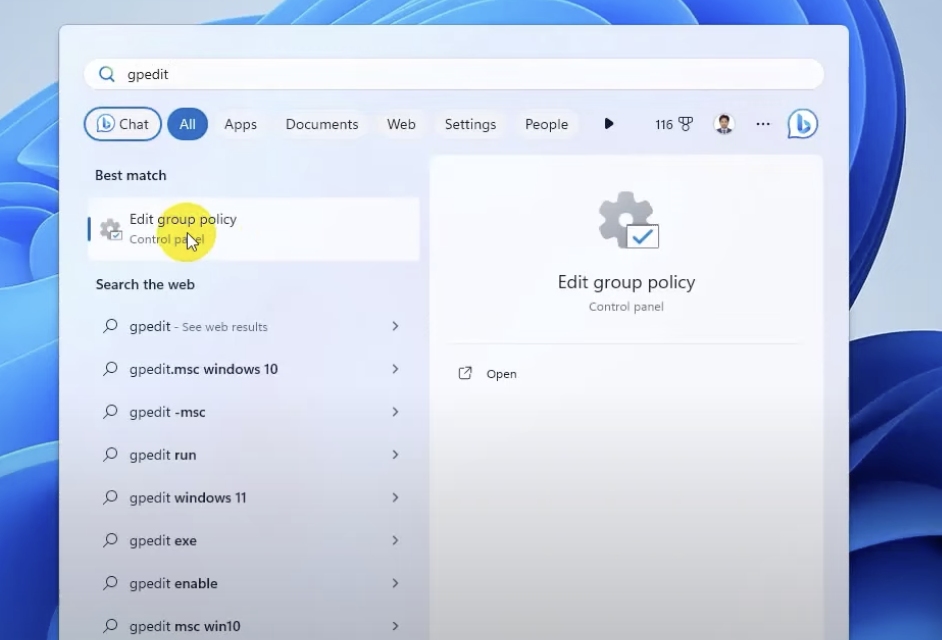Viewport: 942px width, 640px height.
Task: Expand chevron for 'gpedit enable'
Action: point(395,583)
